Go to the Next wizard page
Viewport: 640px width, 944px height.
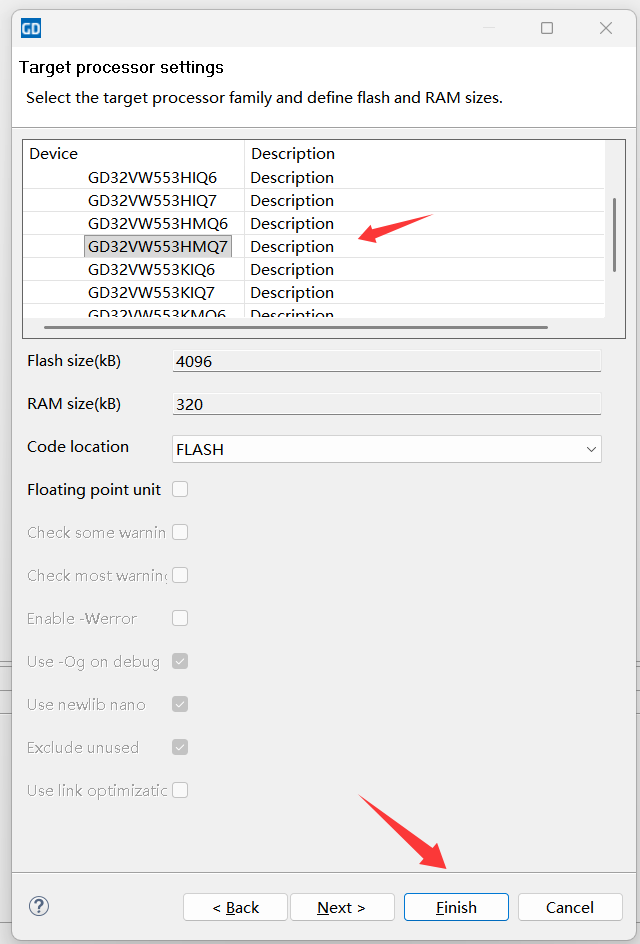341,907
